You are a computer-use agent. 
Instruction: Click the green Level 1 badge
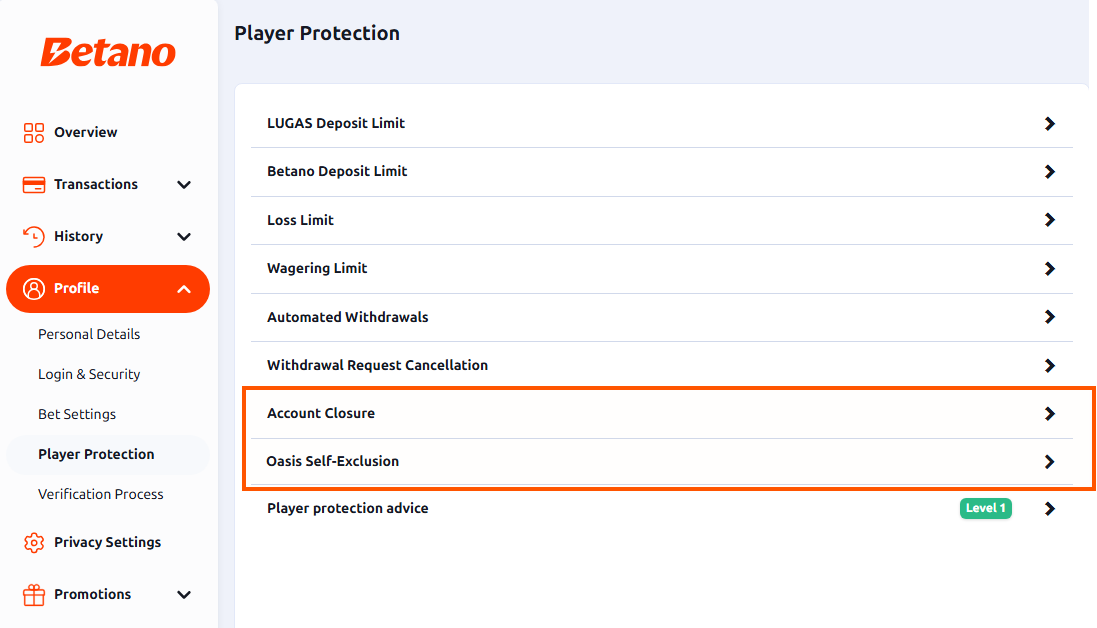[985, 508]
